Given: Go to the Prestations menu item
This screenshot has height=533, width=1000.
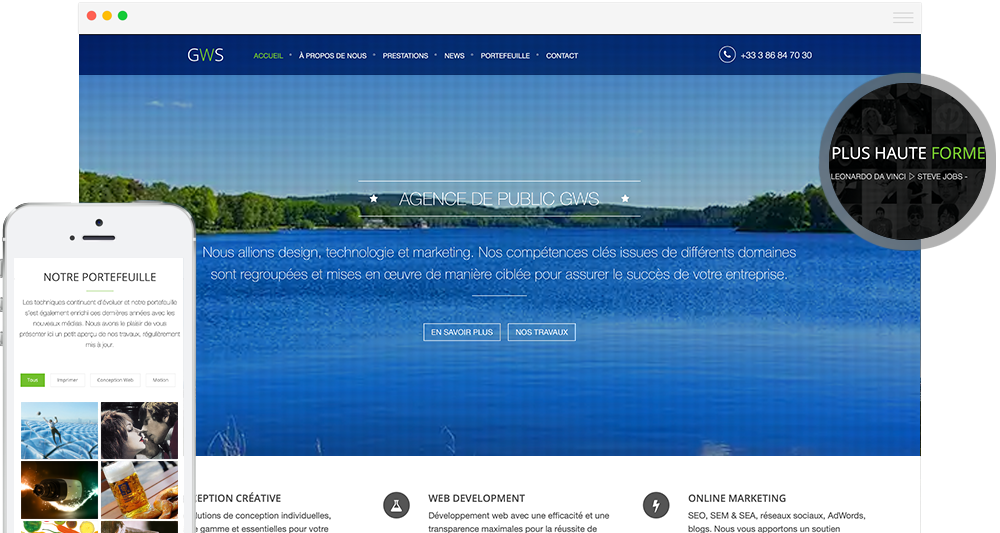Looking at the screenshot, I should coord(405,56).
